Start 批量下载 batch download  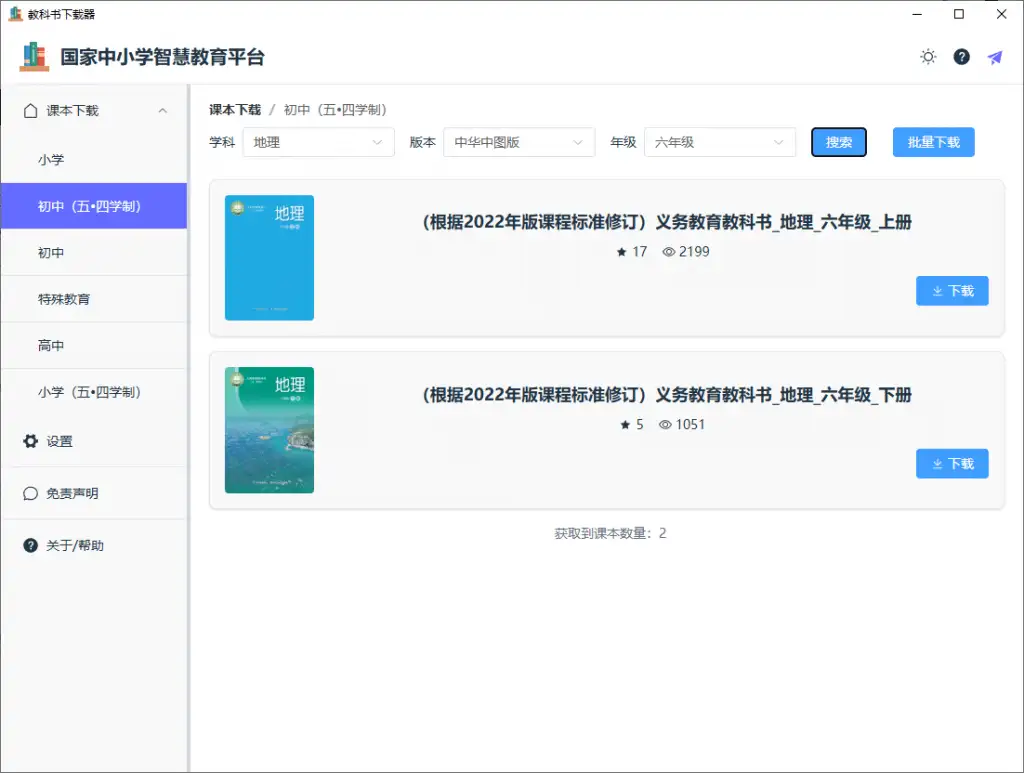click(x=933, y=142)
